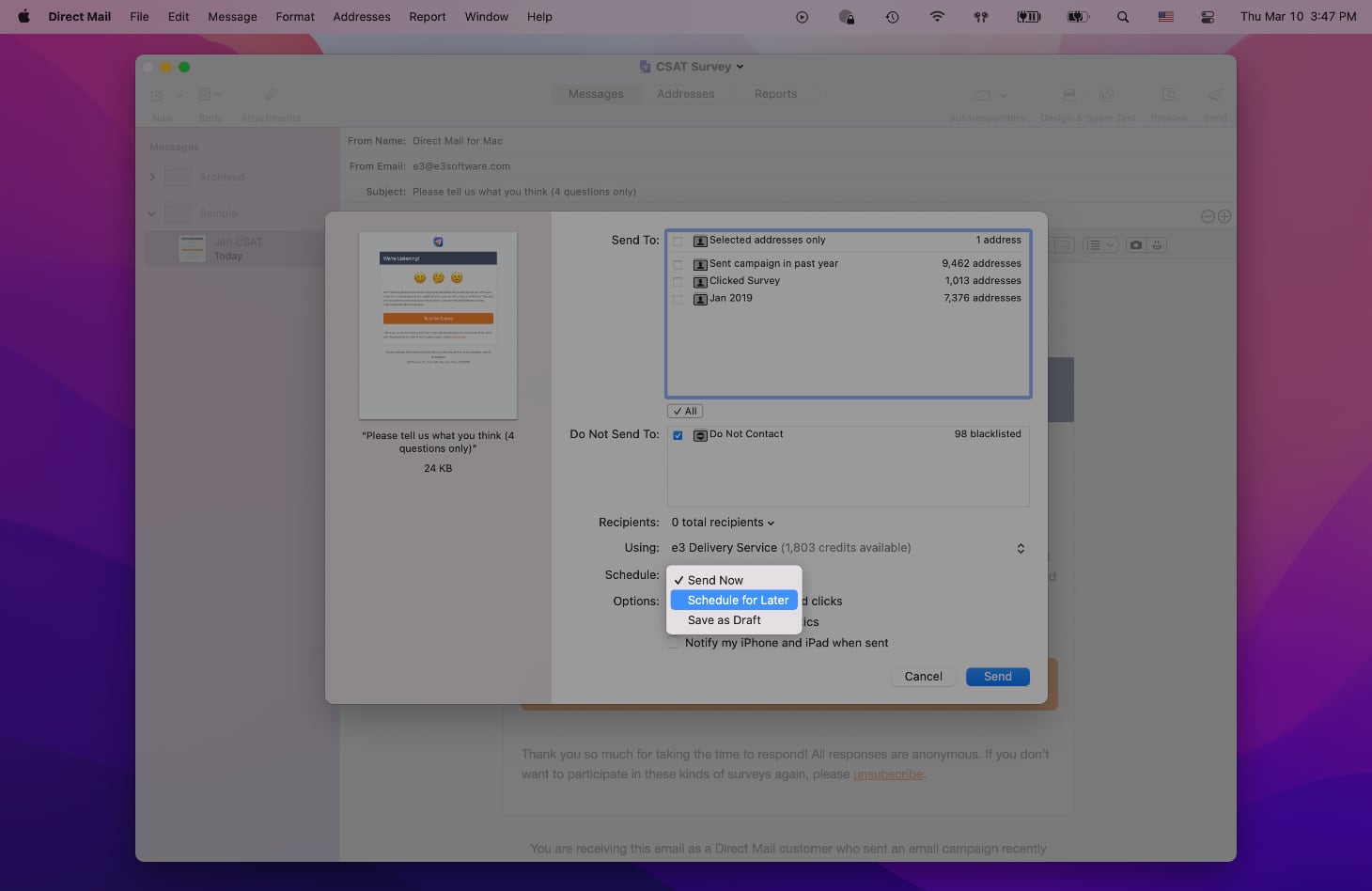The height and width of the screenshot is (891, 1372).
Task: Click the group icon next to Clicked Survey
Action: (700, 281)
